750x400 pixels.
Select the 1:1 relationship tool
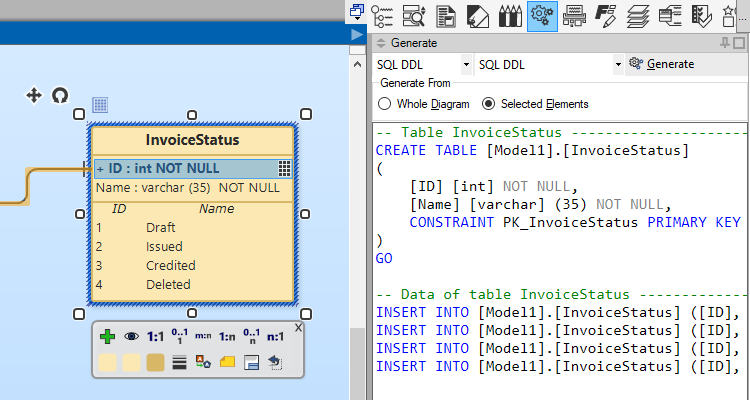click(156, 338)
